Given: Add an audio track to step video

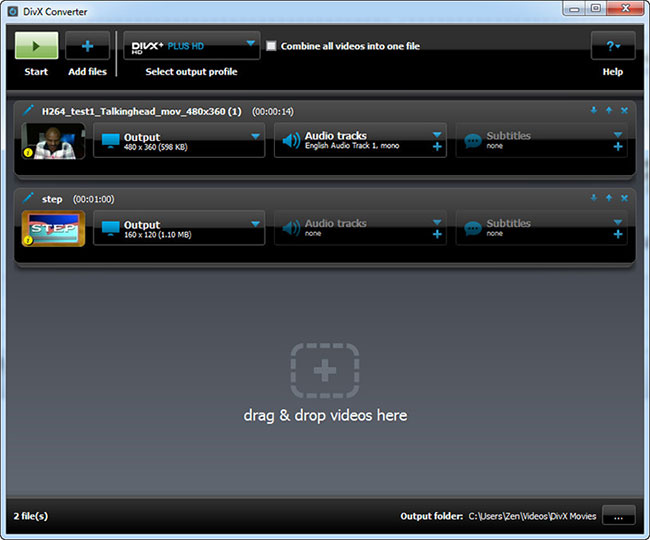Looking at the screenshot, I should [x=437, y=234].
